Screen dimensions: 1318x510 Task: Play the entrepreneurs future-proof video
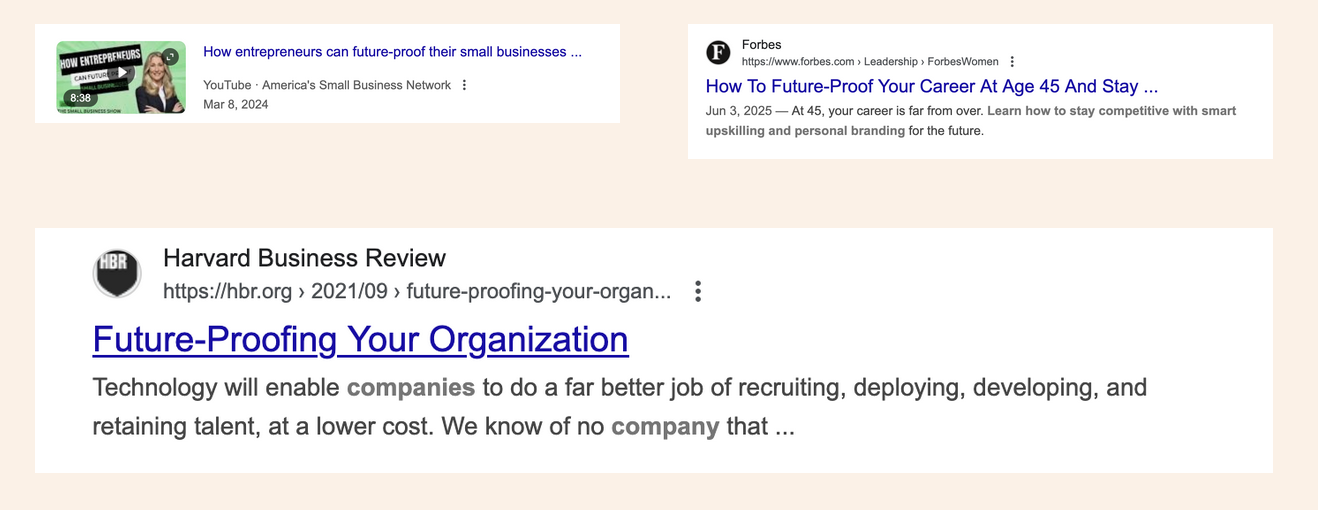coord(121,73)
